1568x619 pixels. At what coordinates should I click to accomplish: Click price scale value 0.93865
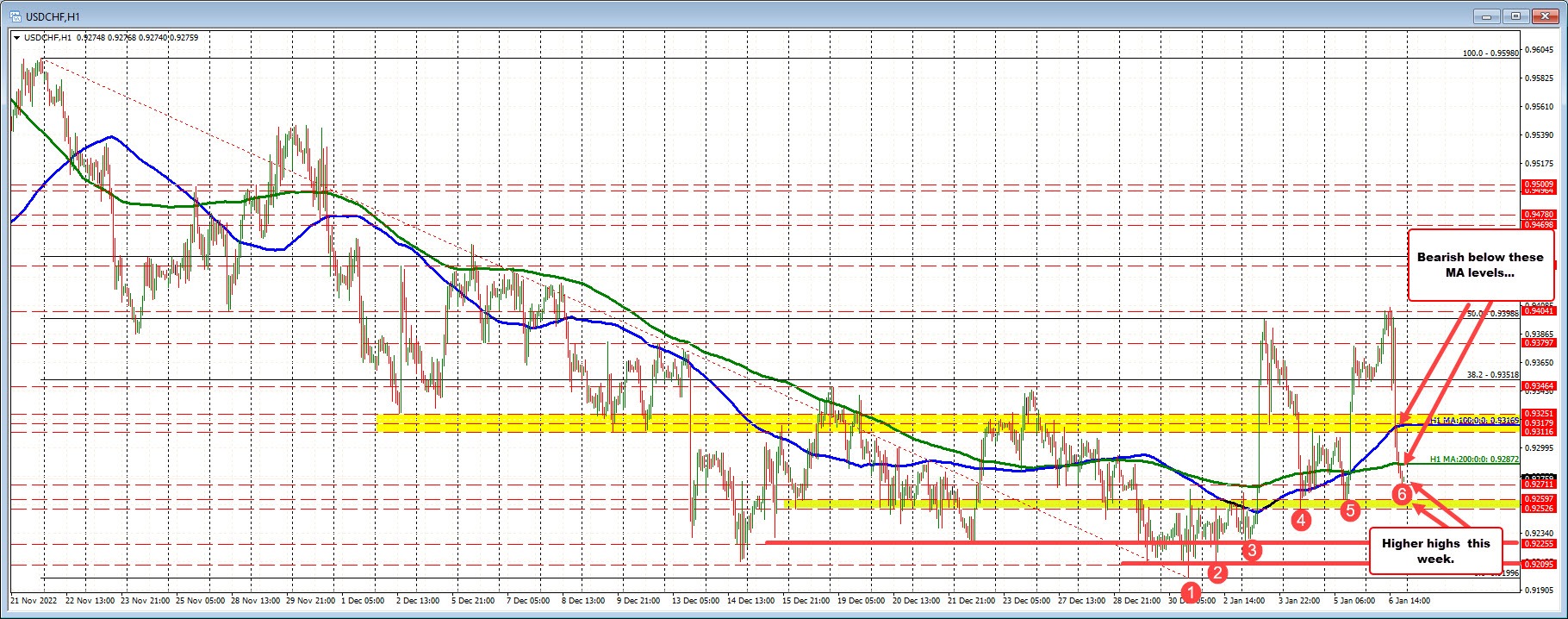[1539, 334]
